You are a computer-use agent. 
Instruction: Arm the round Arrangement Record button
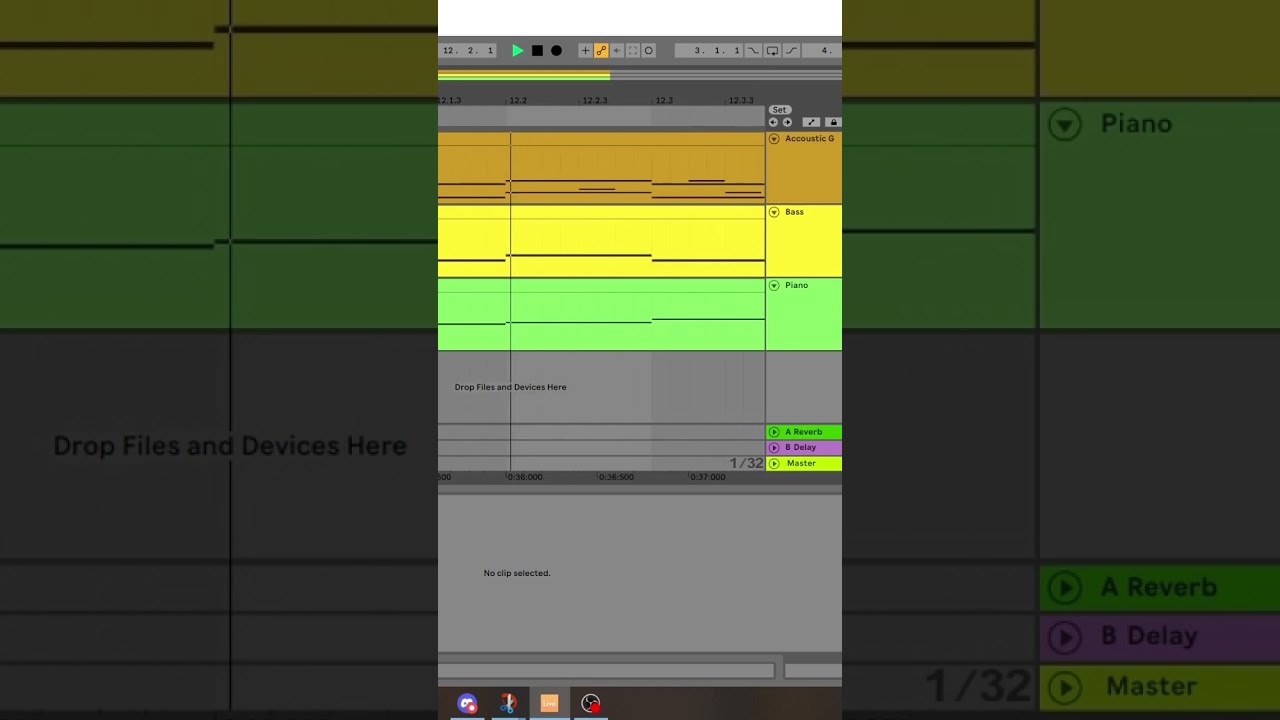pyautogui.click(x=556, y=51)
